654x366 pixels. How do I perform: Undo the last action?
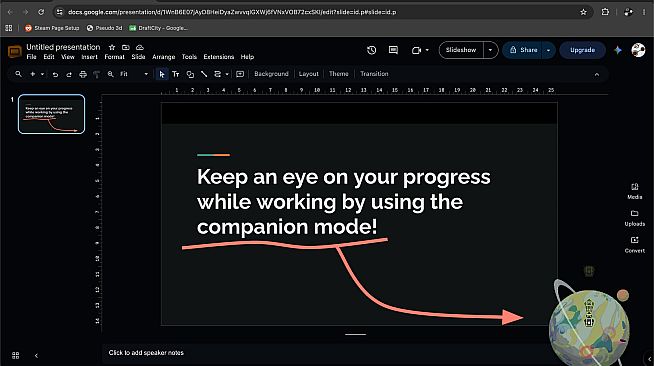tap(55, 74)
